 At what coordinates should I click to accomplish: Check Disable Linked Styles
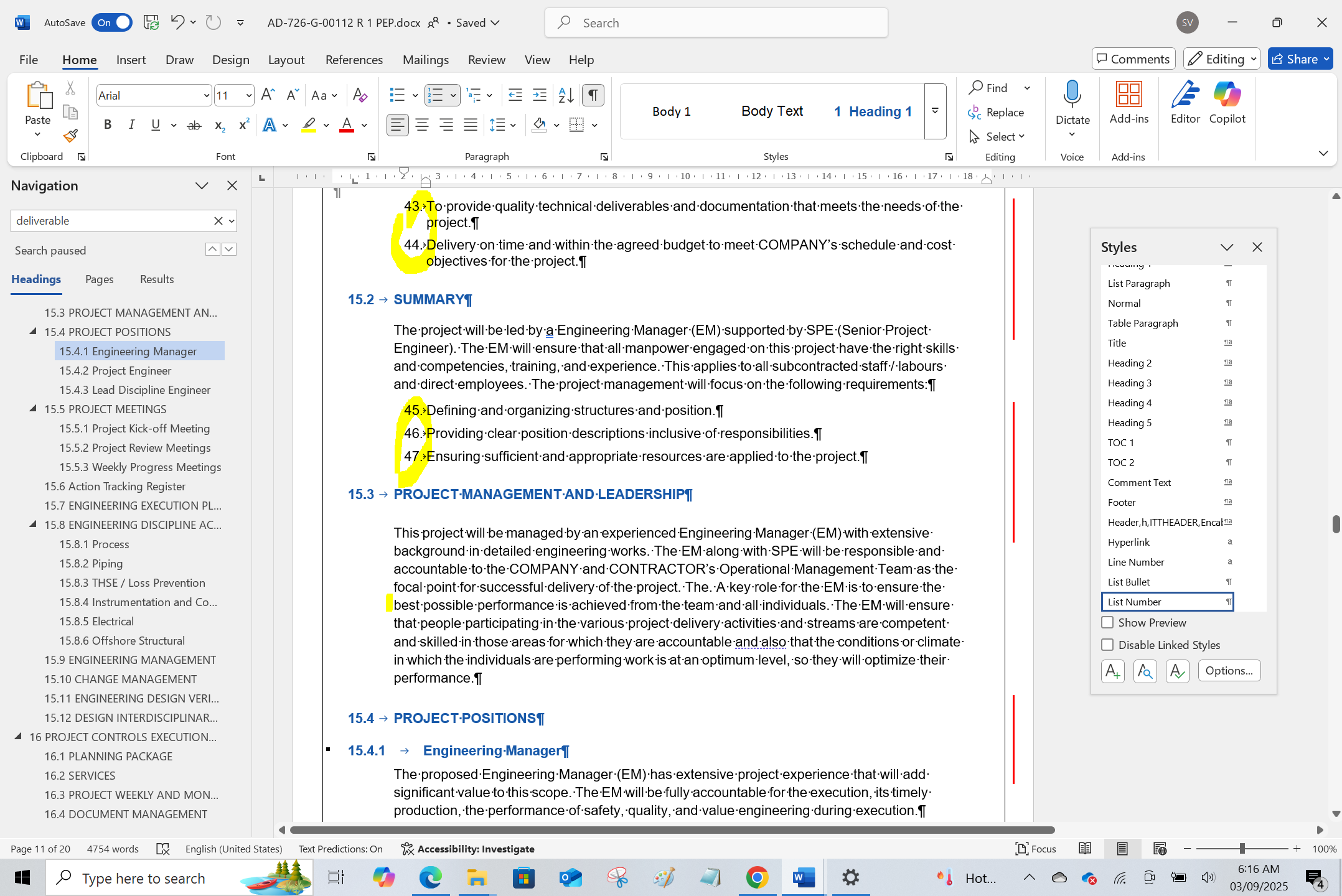1107,645
